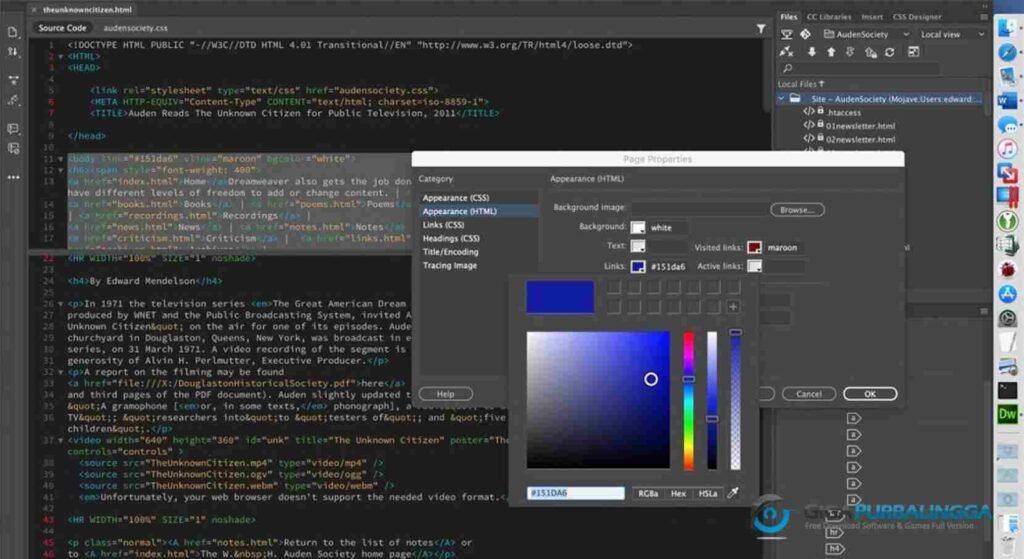Click the Define Servers icon in Files panel

click(787, 34)
